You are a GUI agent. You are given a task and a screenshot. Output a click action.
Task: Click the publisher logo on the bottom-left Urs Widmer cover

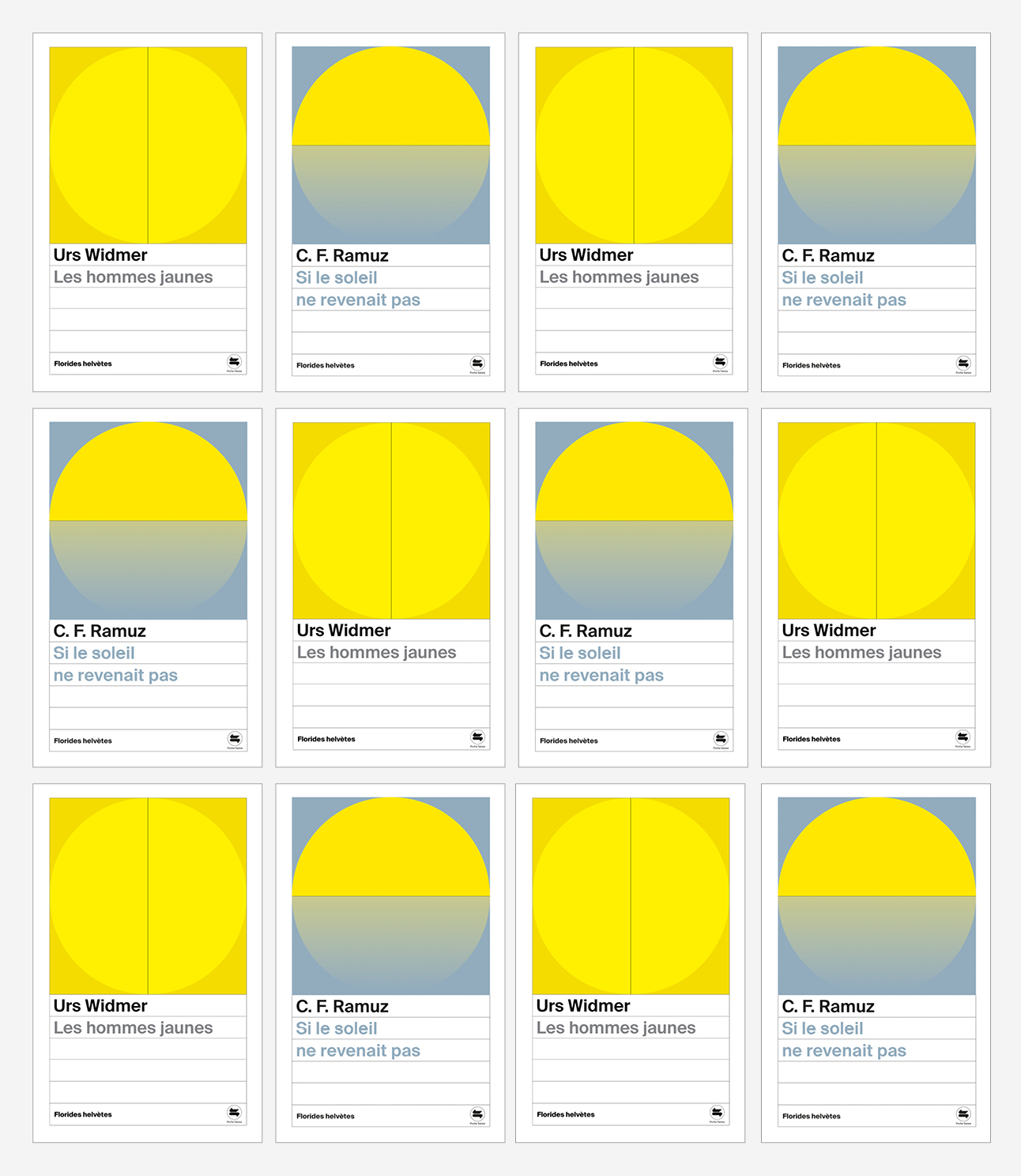234,1113
